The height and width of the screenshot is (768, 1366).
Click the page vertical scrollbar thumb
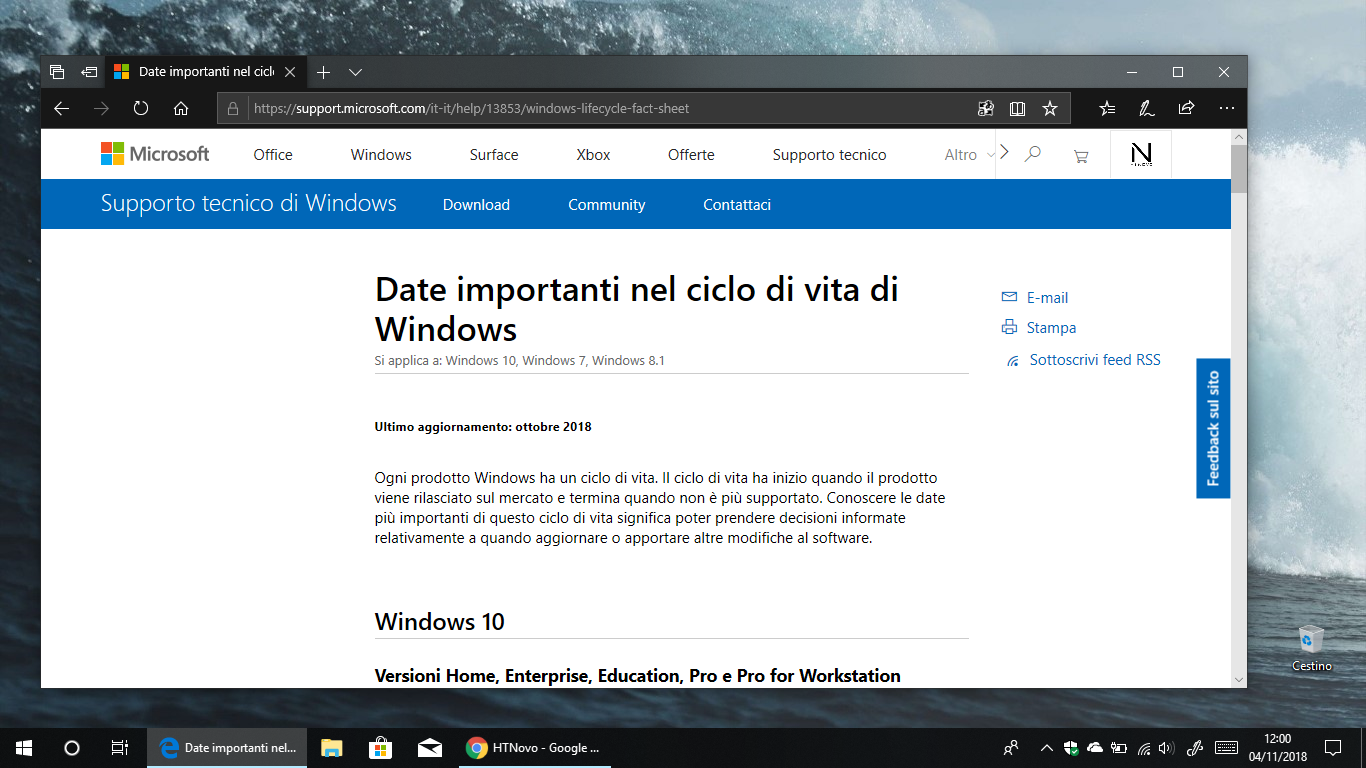click(x=1239, y=168)
